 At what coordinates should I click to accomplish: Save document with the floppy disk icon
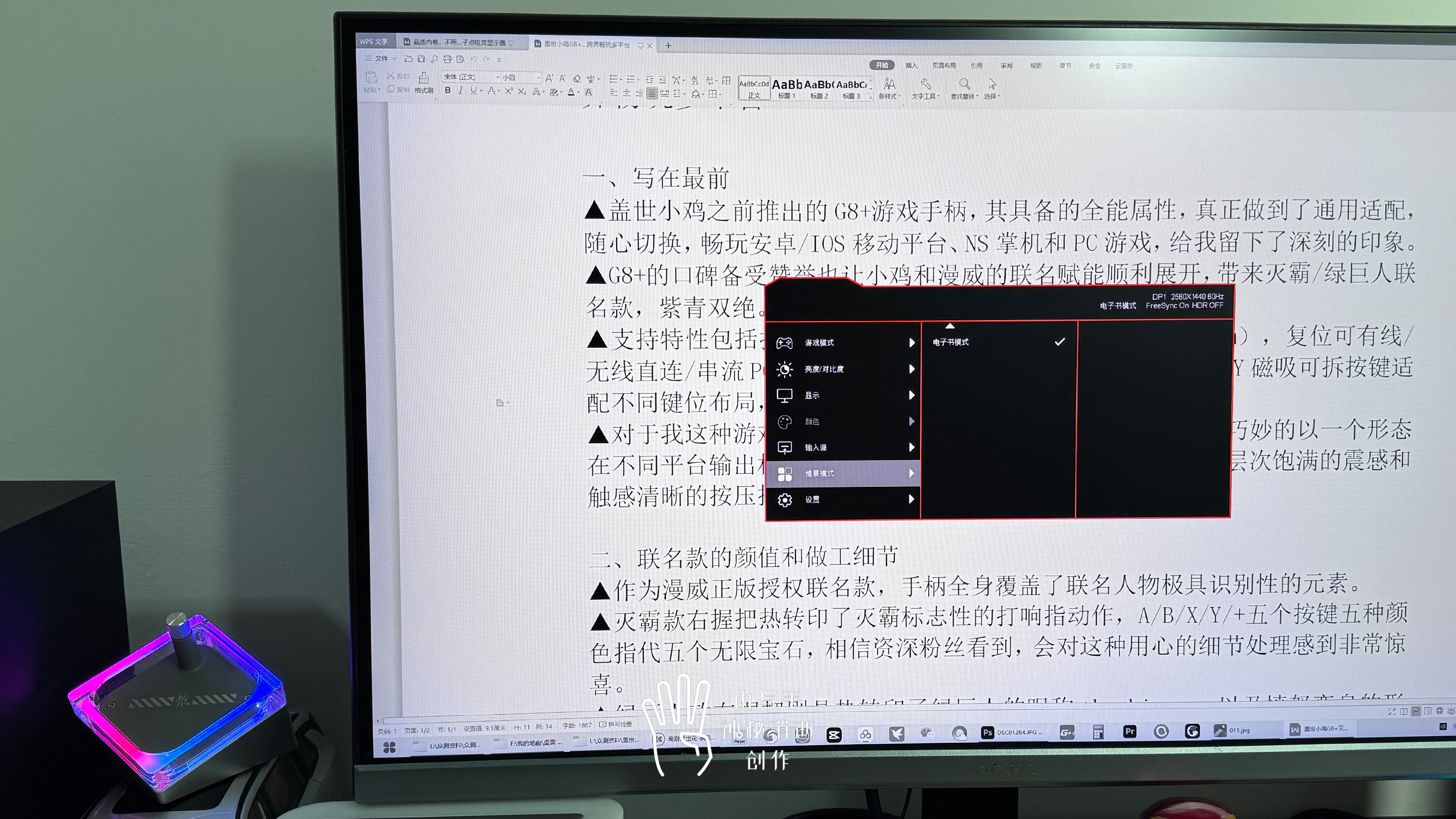click(421, 59)
